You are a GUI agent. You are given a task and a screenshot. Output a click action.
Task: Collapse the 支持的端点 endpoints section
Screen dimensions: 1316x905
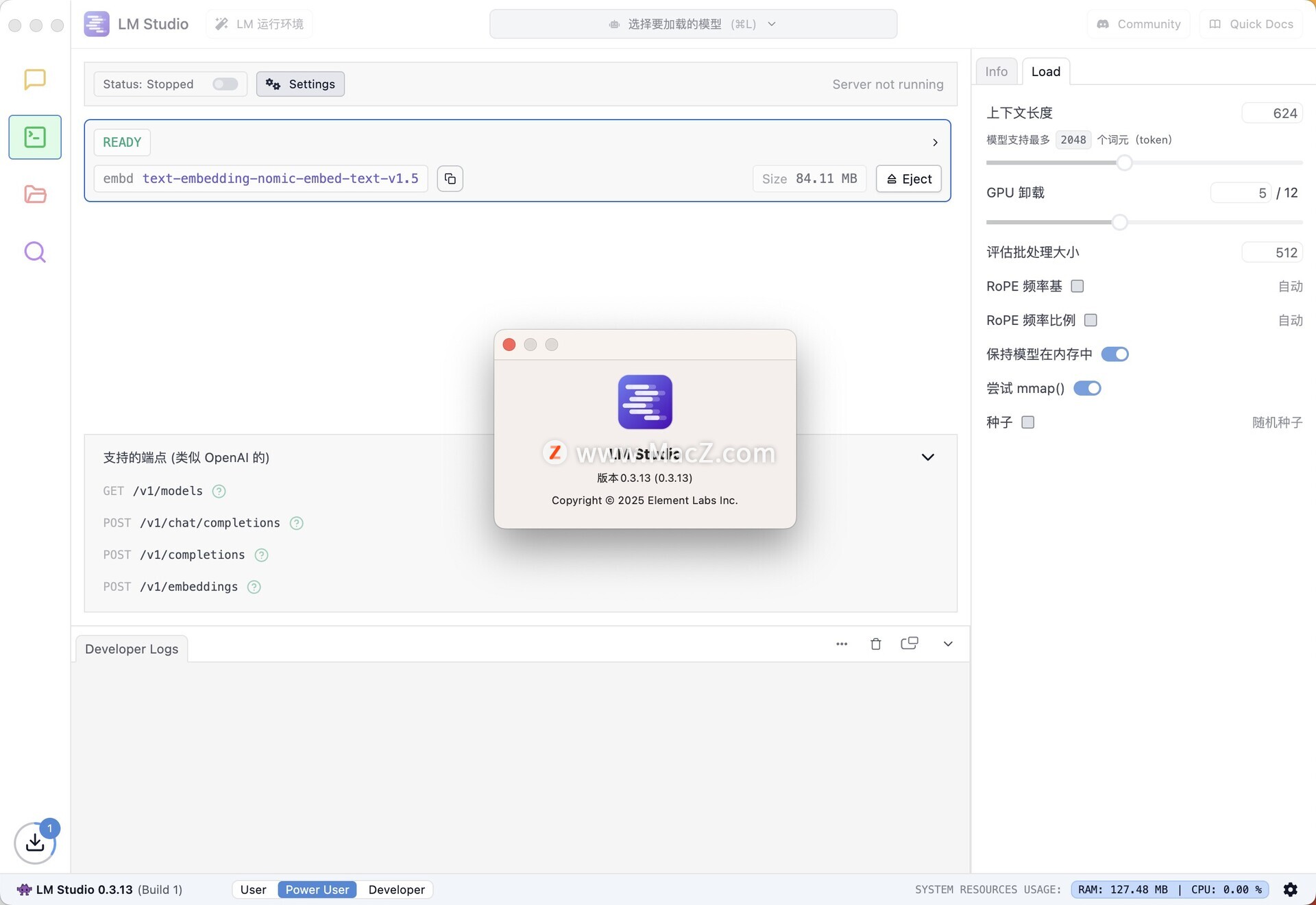927,457
